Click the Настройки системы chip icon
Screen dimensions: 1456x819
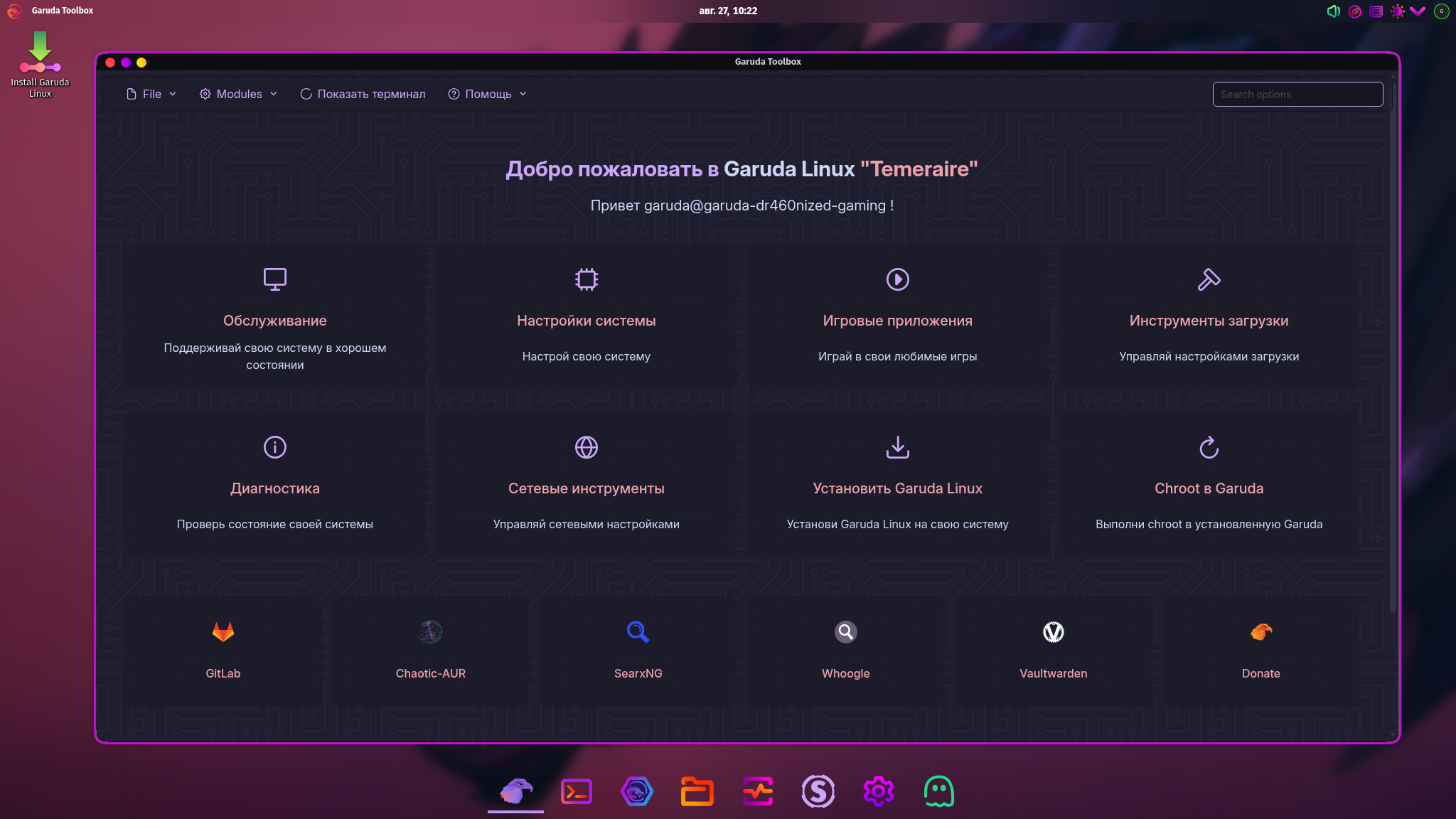[x=587, y=279]
